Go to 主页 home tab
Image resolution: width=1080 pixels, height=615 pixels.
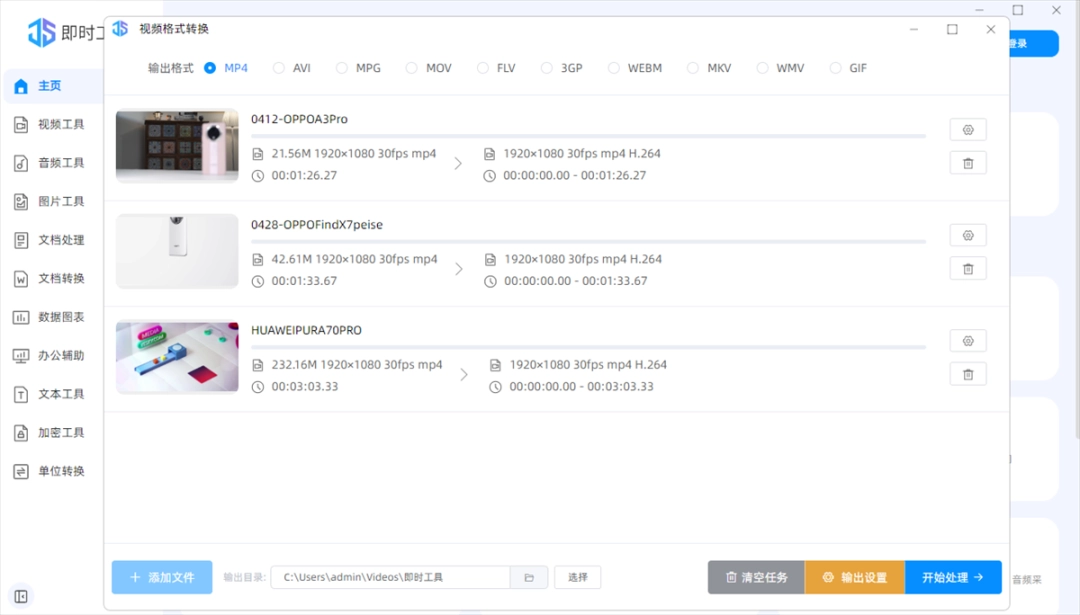52,86
